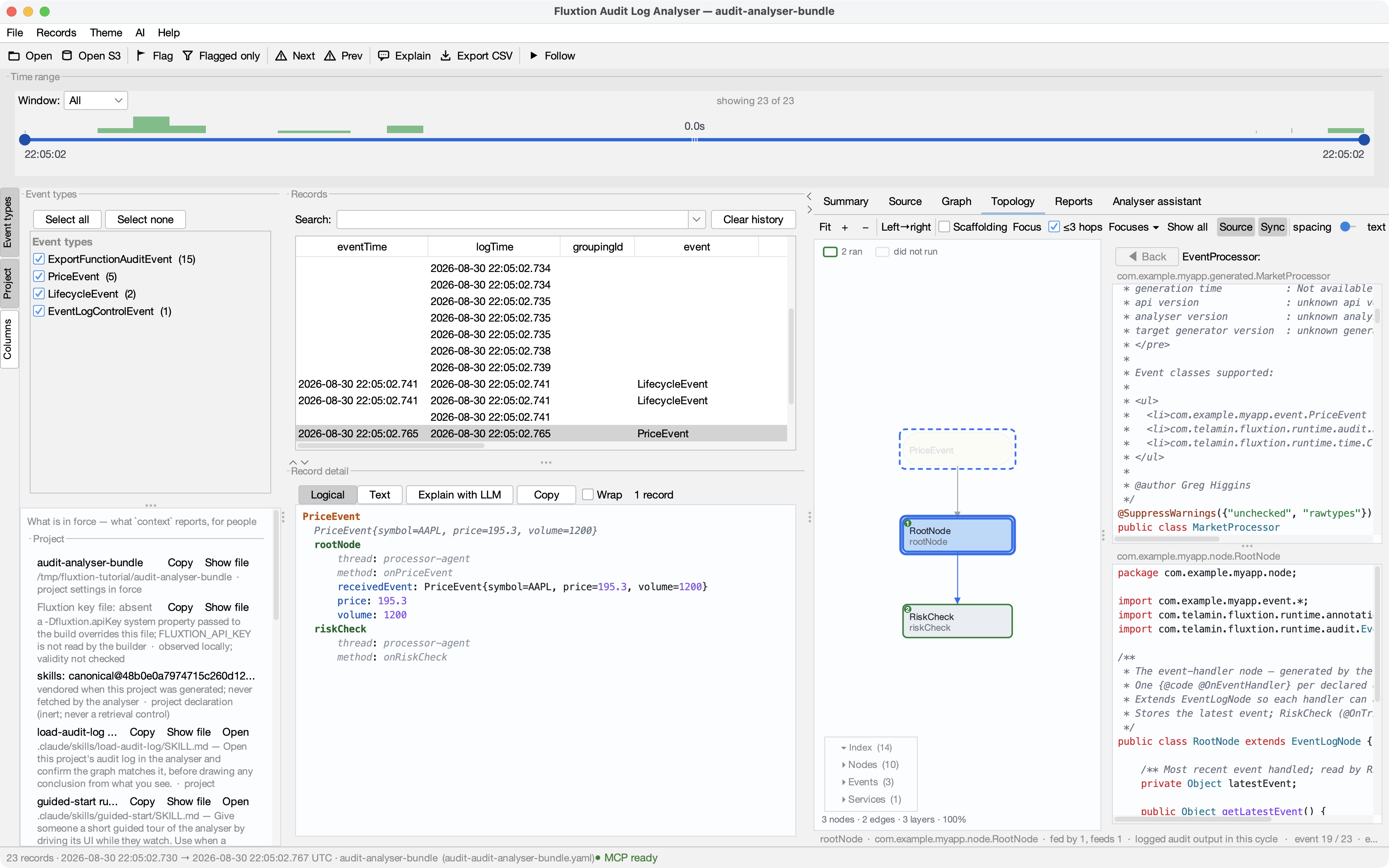The height and width of the screenshot is (868, 1389).
Task: Toggle the Source button in topology toolbar
Action: coord(1235,227)
